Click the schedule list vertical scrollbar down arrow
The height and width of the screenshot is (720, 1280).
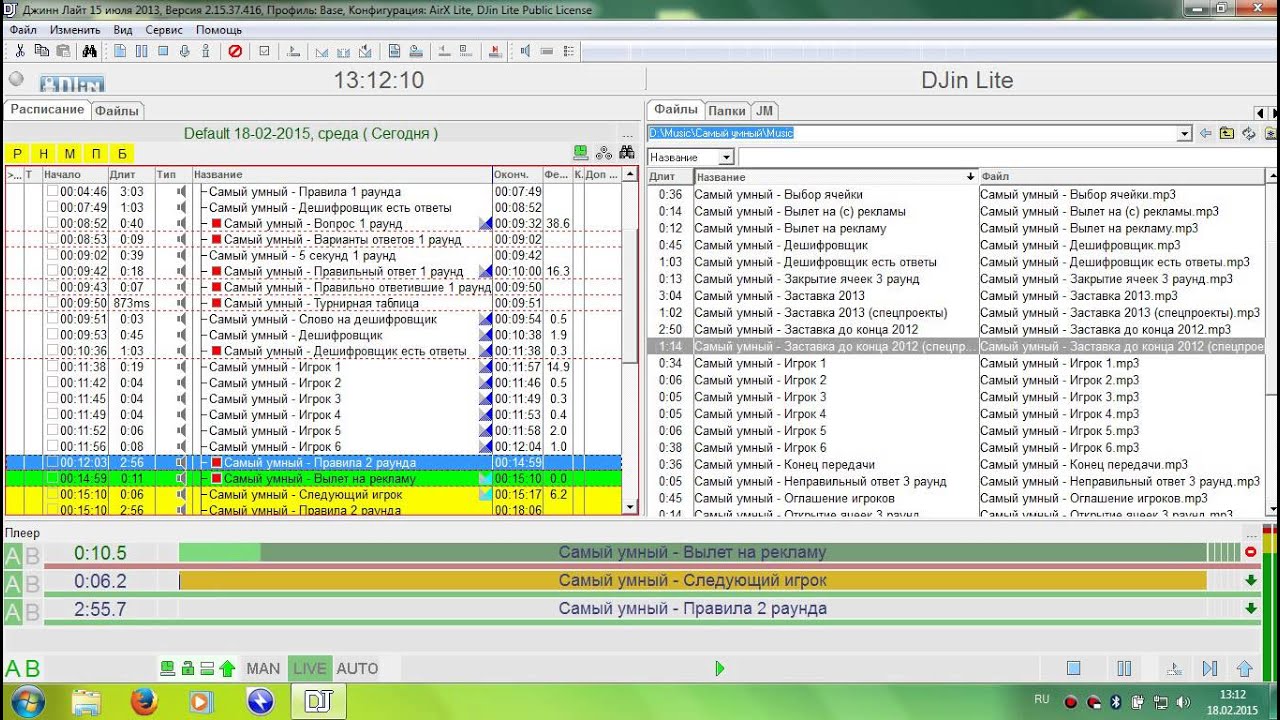630,507
